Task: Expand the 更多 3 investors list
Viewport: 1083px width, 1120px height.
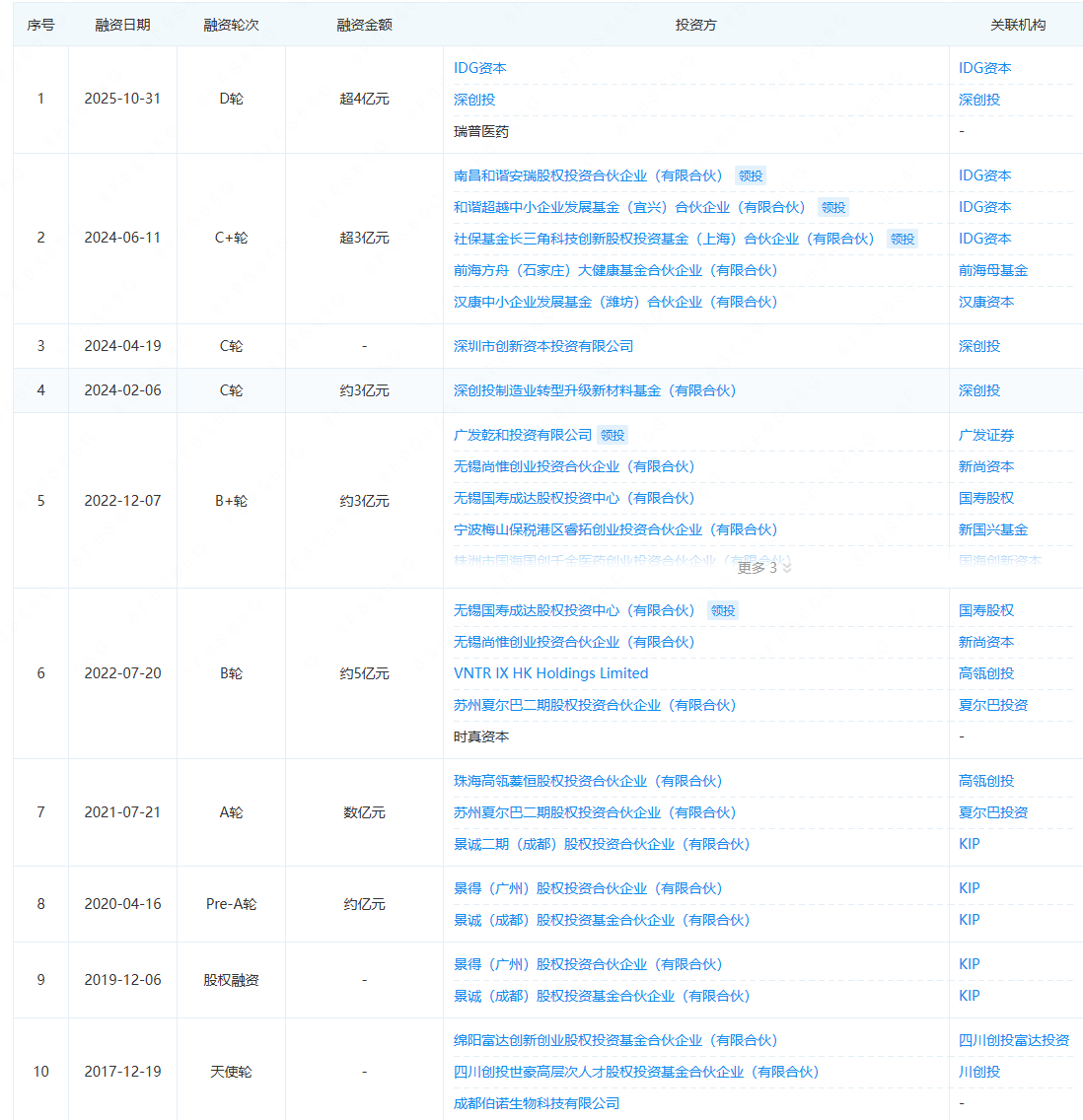Action: coord(764,568)
